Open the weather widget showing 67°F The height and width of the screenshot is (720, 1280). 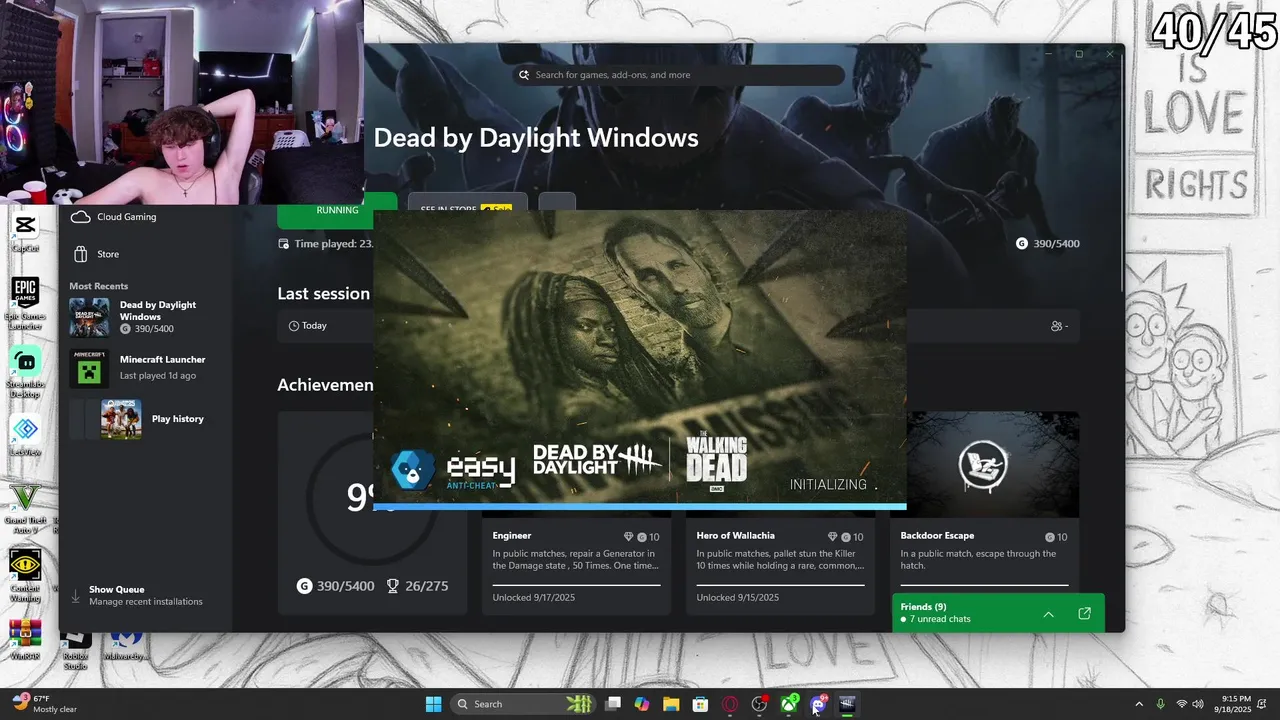point(46,704)
